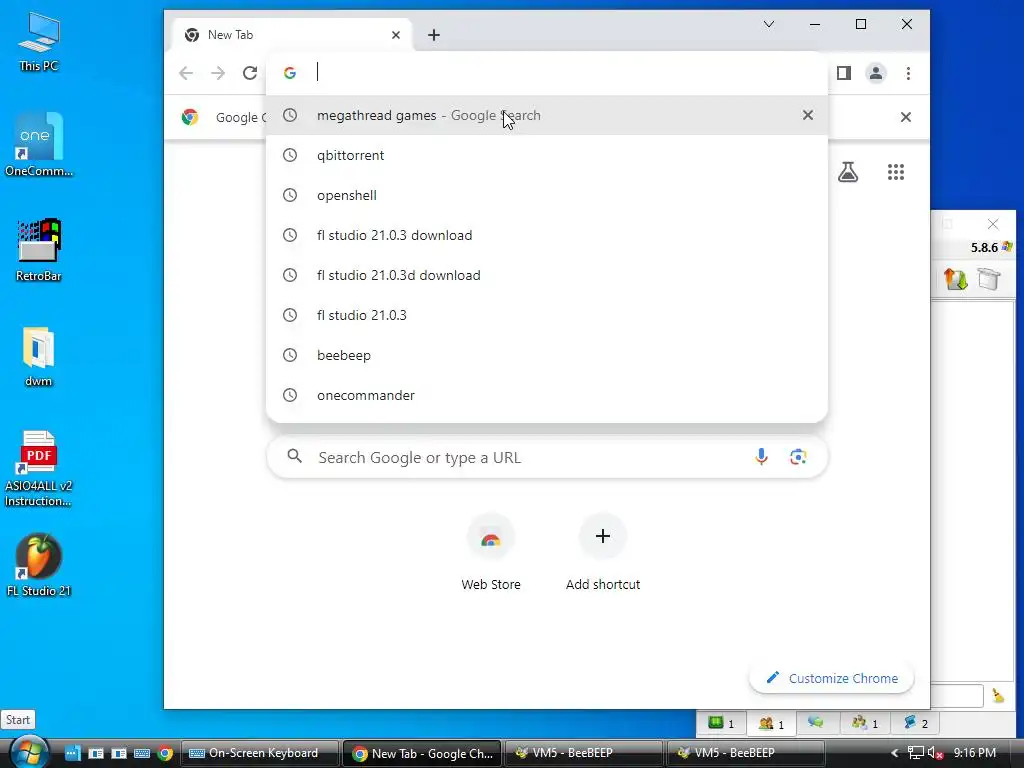The image size is (1024, 768).
Task: Close the New Tab tab
Action: pyautogui.click(x=396, y=35)
